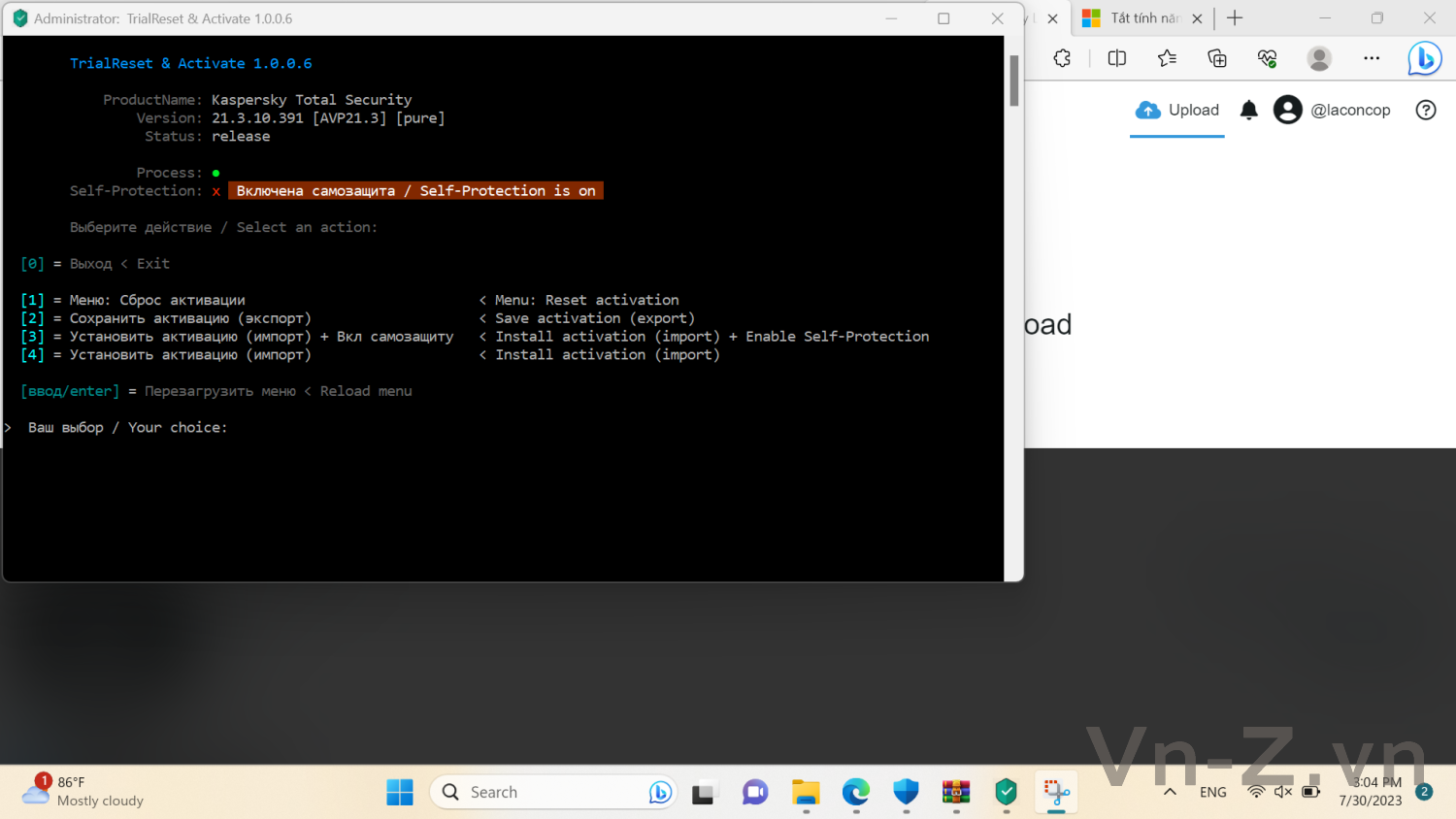This screenshot has width=1456, height=819.
Task: Open WinRAR from the taskbar
Action: (956, 792)
